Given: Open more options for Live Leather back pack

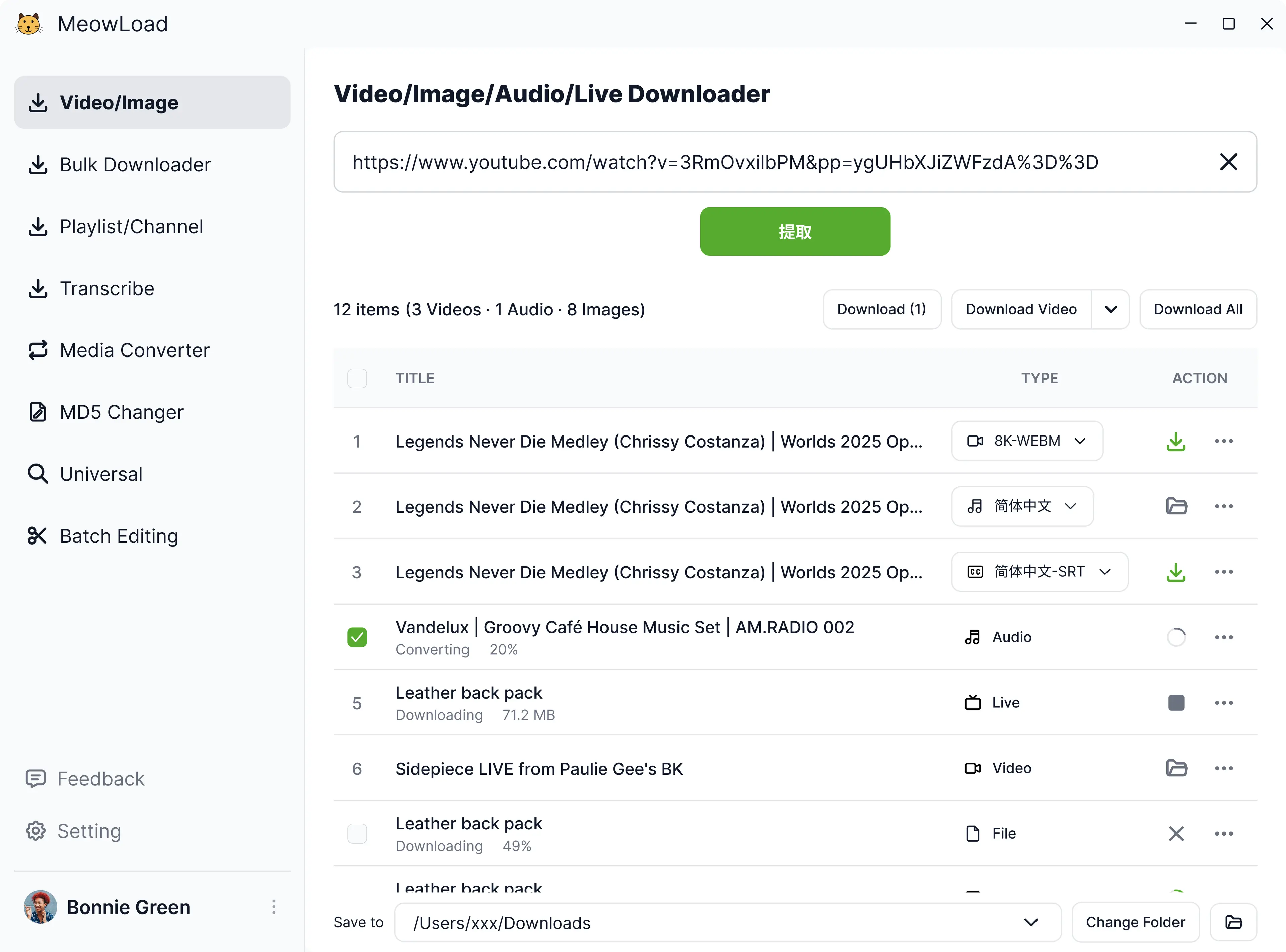Looking at the screenshot, I should click(x=1224, y=703).
